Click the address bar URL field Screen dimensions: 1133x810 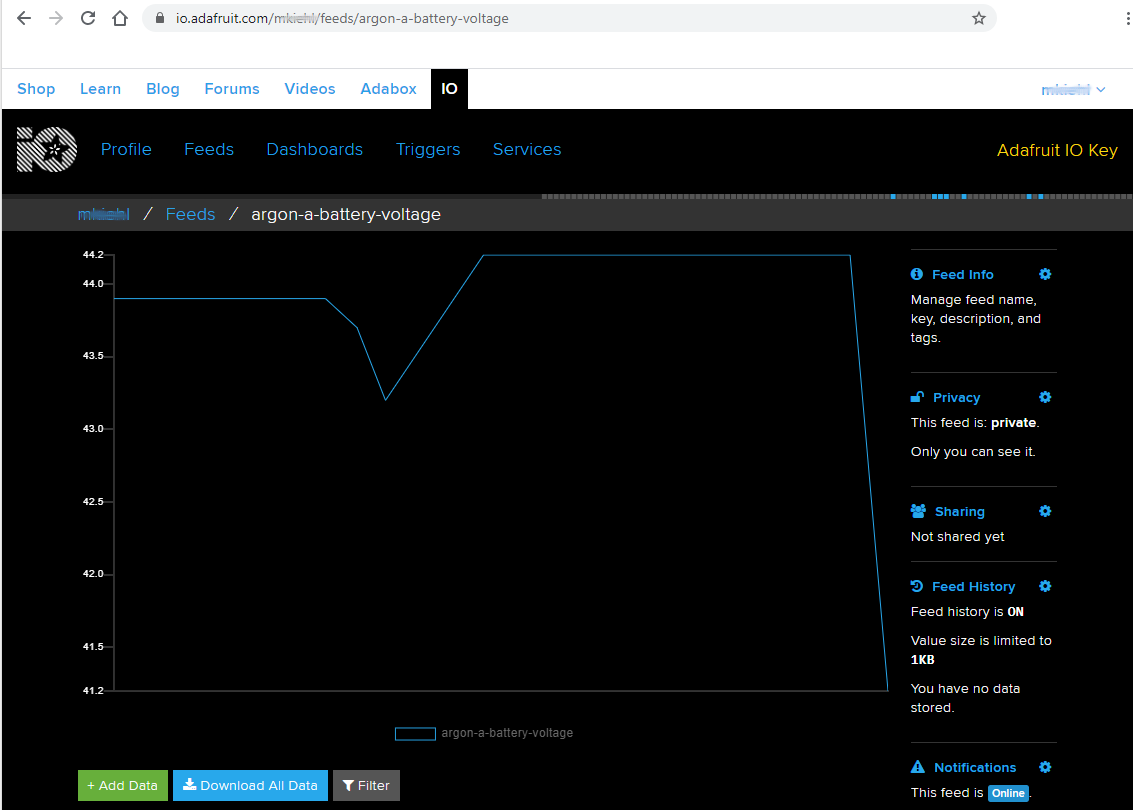(569, 18)
